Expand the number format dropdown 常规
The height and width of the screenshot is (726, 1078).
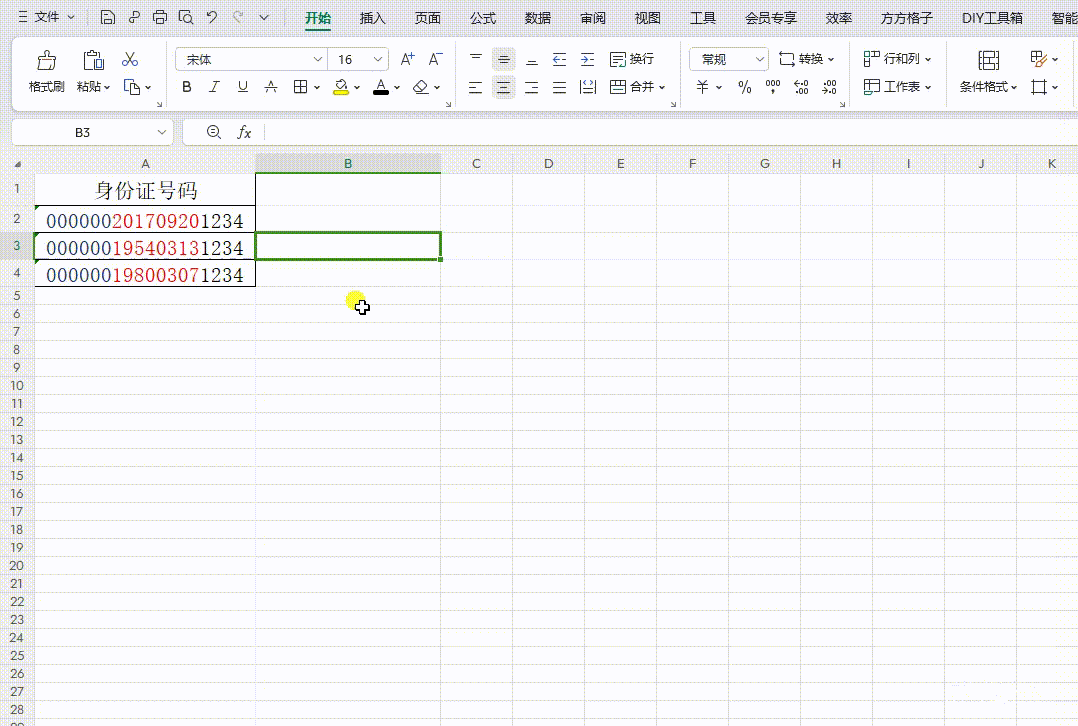coord(759,60)
